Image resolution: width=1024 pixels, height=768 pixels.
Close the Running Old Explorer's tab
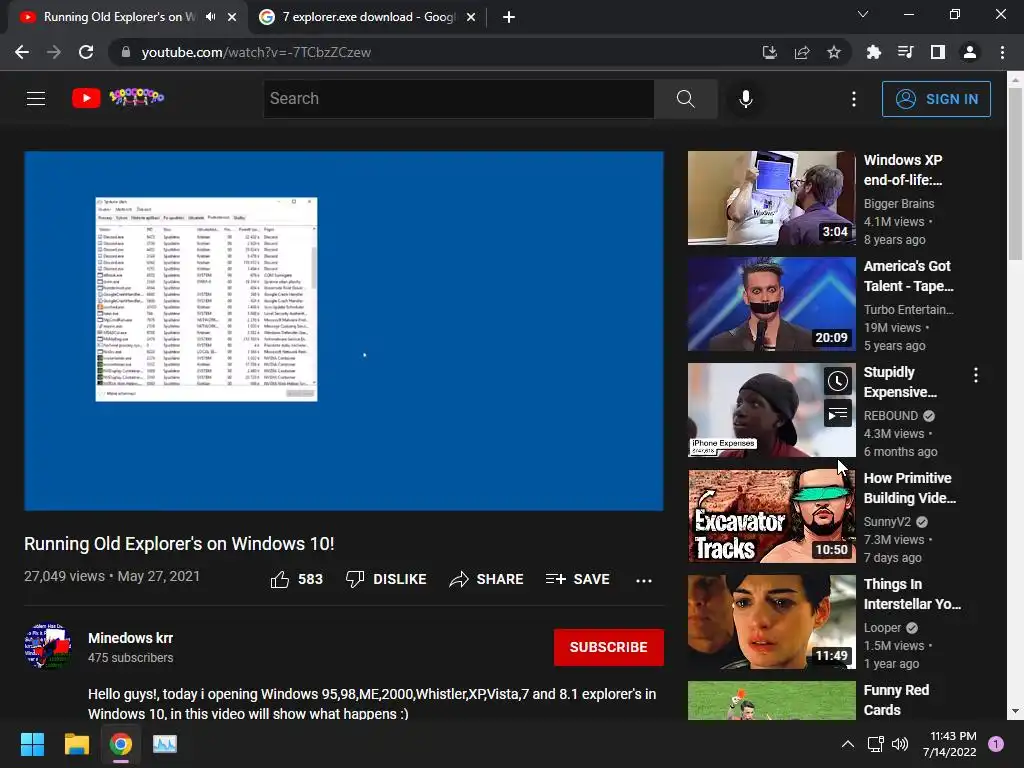[x=232, y=17]
